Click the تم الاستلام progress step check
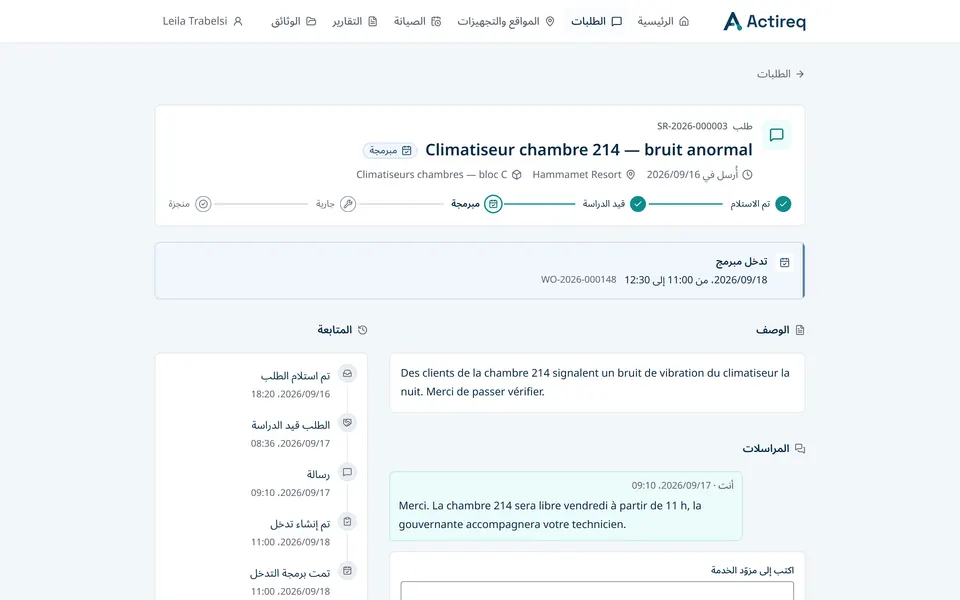Image resolution: width=960 pixels, height=600 pixels. pos(783,204)
